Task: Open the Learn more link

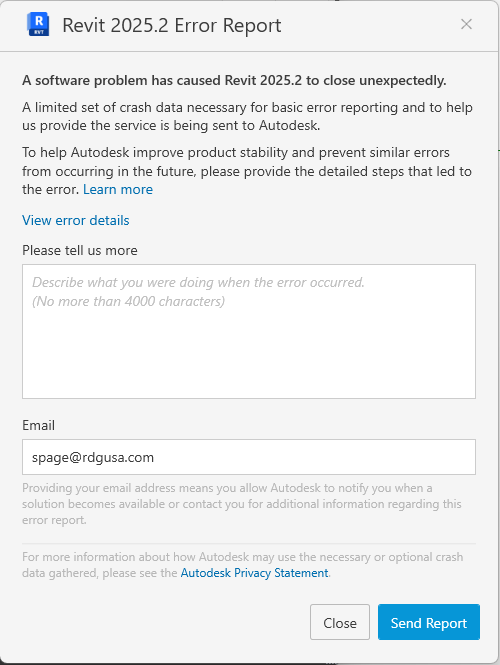Action: point(118,189)
